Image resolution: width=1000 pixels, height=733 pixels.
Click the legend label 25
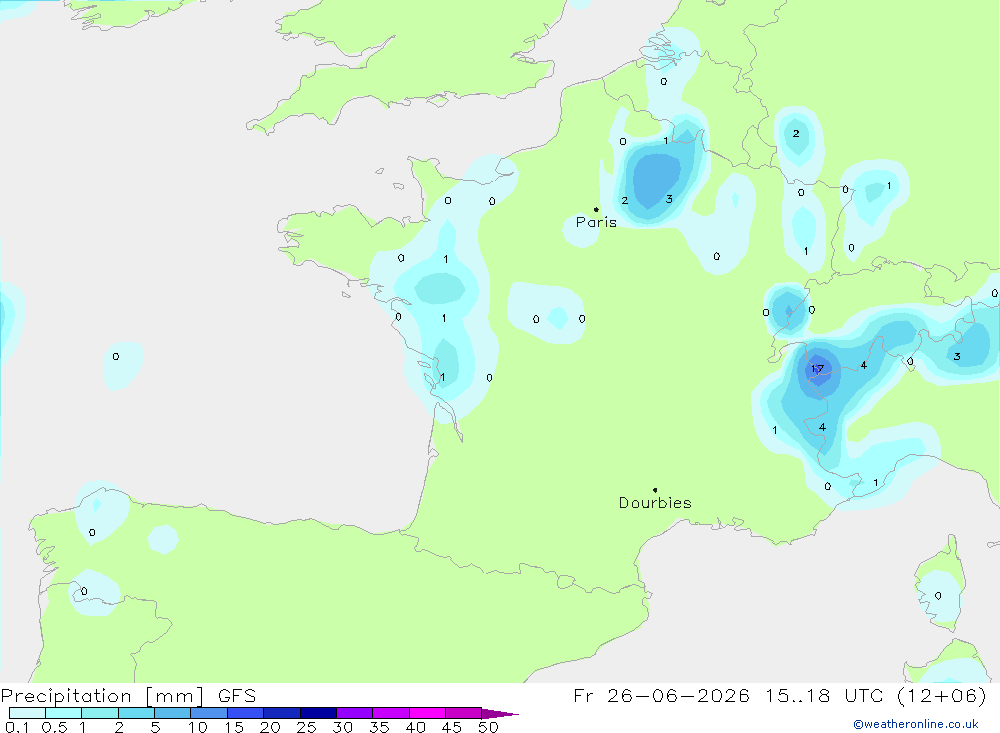pyautogui.click(x=307, y=727)
